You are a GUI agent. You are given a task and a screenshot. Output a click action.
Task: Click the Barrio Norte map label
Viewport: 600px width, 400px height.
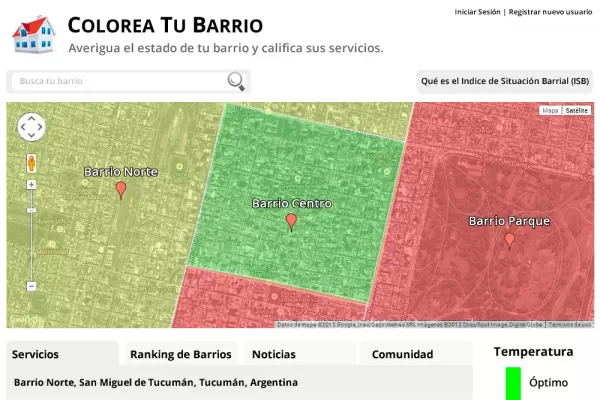(121, 171)
